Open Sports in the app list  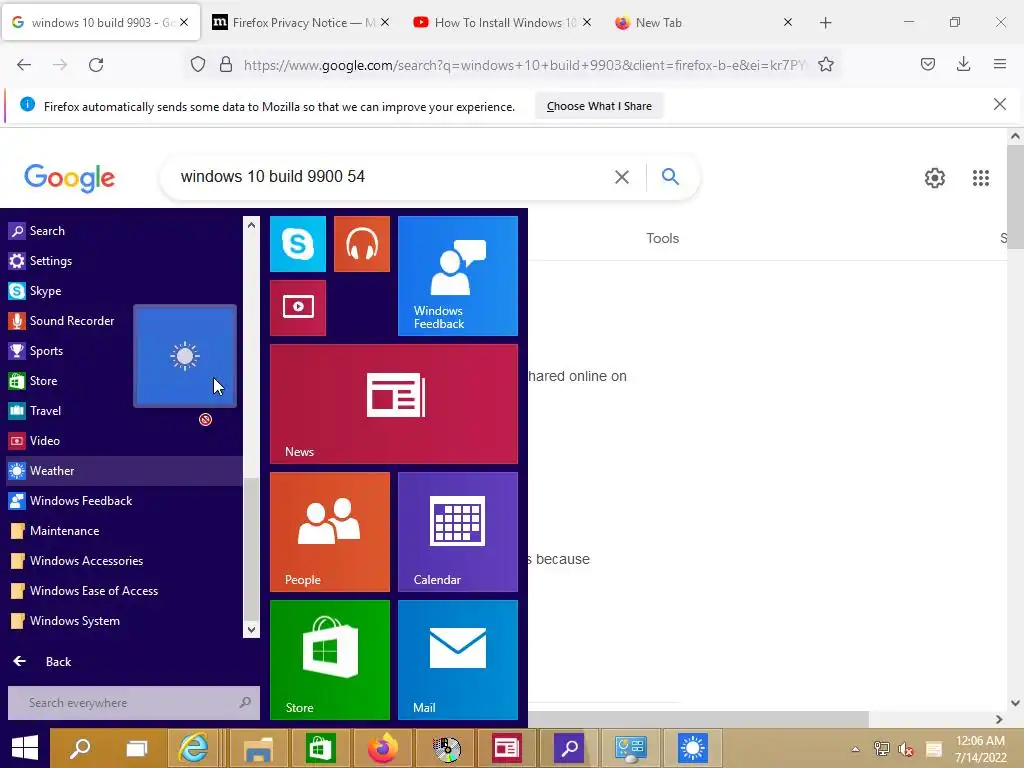[69, 351]
